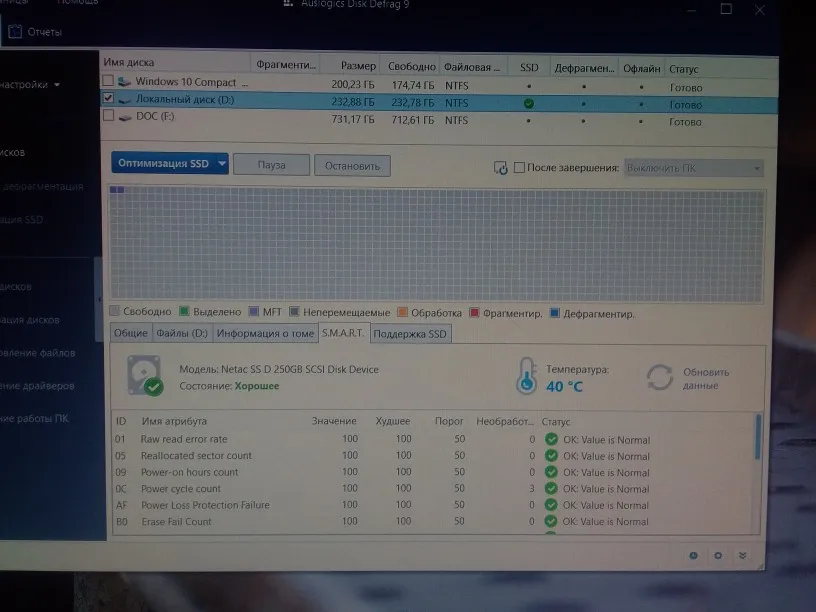
Task: Click the MFT legend swatch
Action: [253, 311]
